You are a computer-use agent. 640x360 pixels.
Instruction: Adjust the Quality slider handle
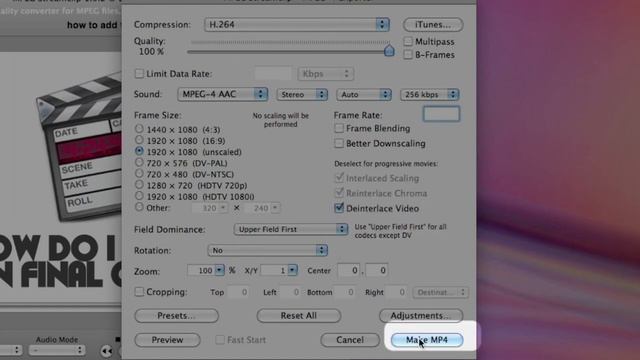(389, 51)
